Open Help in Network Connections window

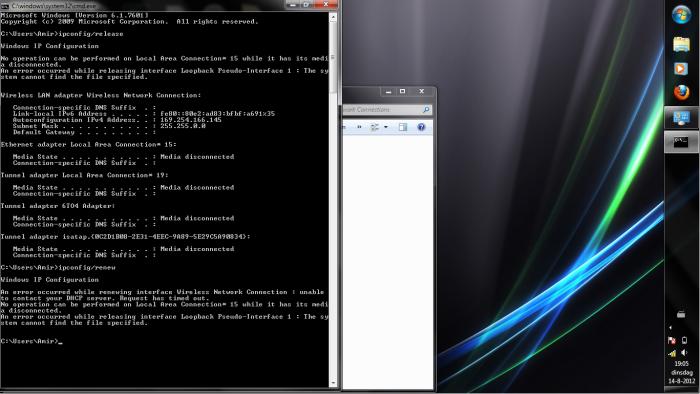click(421, 127)
